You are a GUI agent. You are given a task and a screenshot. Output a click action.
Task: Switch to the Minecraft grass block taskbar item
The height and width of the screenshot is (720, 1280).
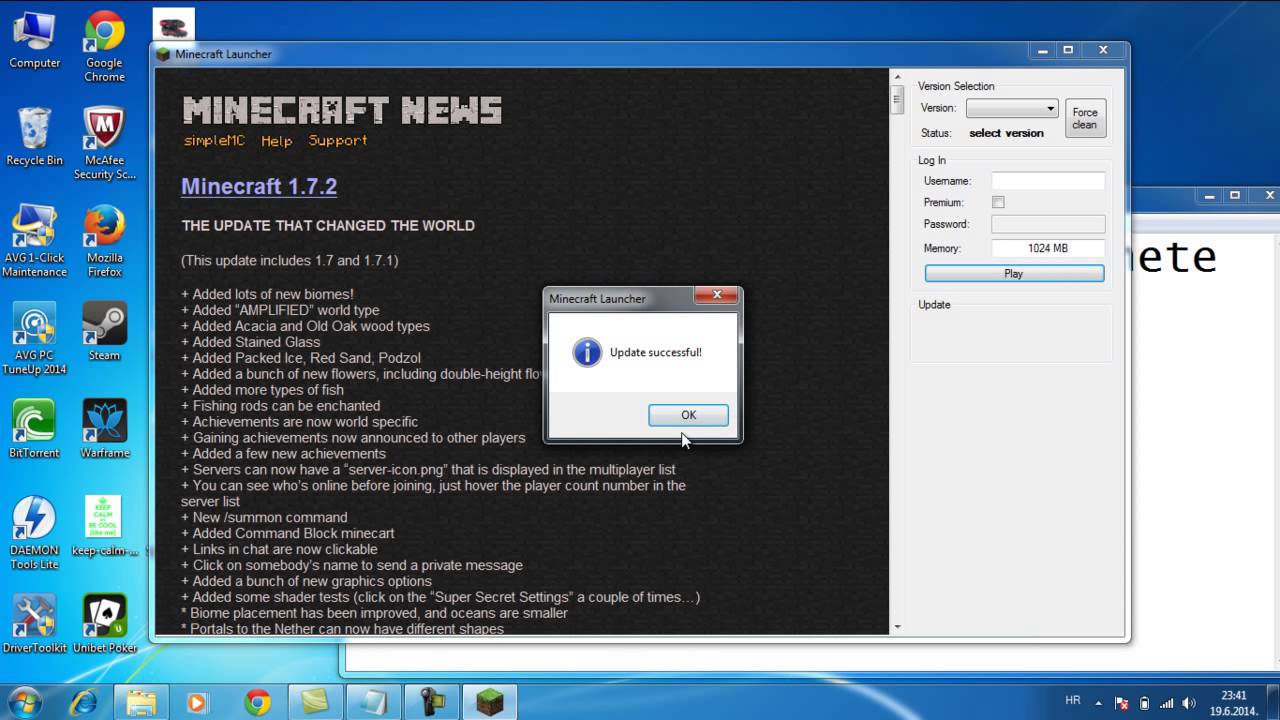point(489,702)
